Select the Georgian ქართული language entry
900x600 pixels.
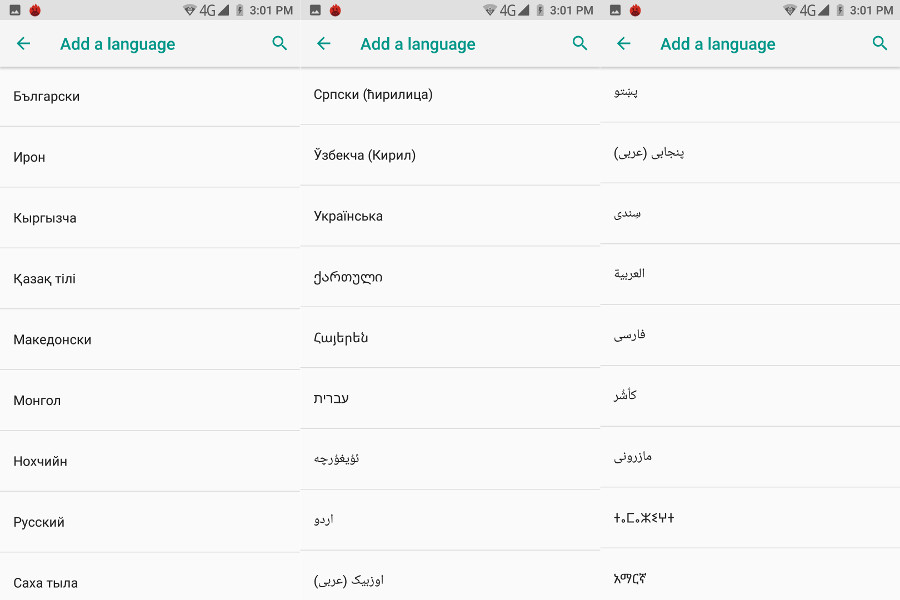(450, 277)
